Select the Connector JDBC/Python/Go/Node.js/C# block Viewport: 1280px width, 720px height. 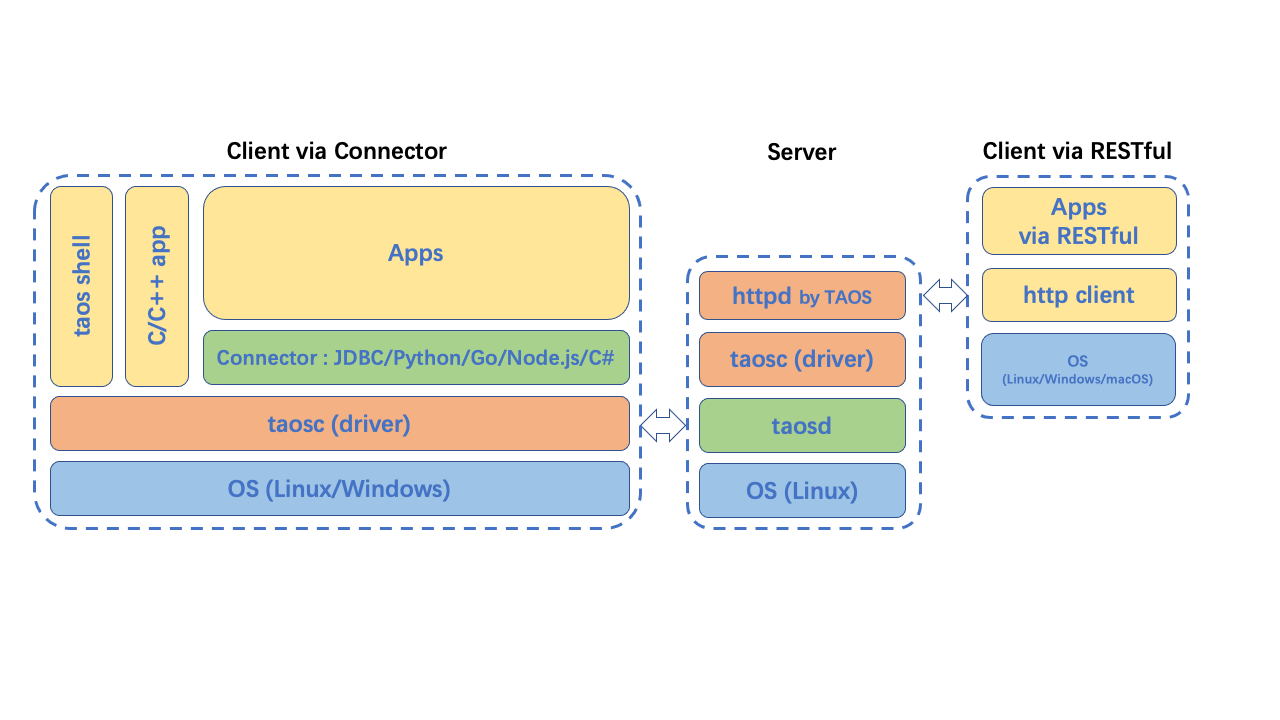point(416,358)
